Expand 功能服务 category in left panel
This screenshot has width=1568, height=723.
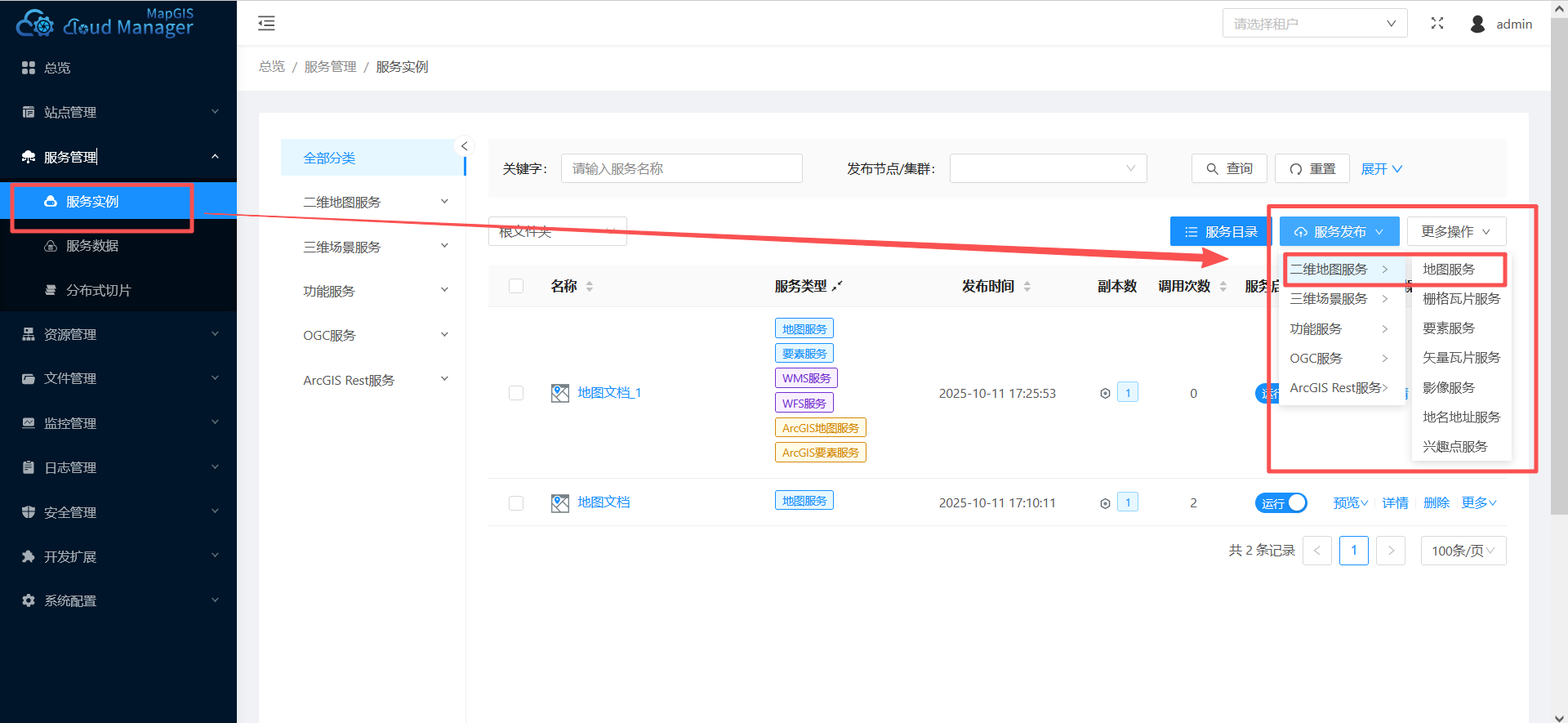[x=372, y=291]
